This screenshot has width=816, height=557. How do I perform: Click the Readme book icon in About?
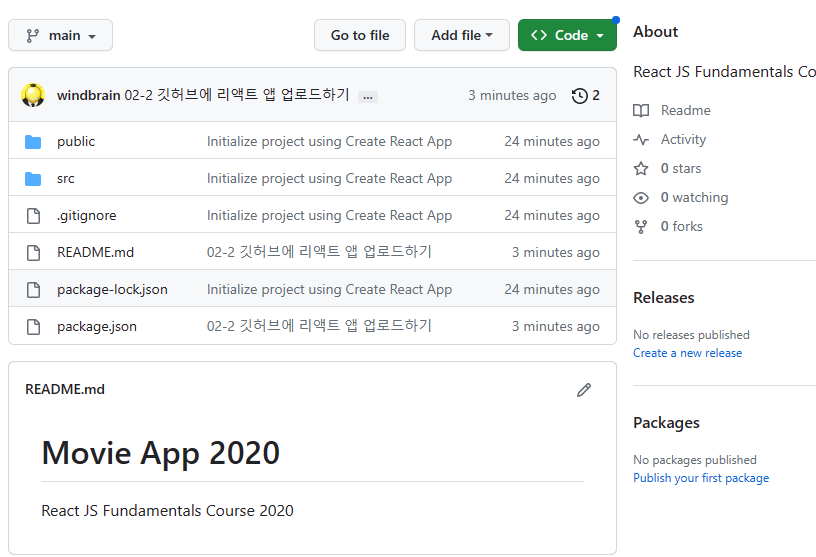pos(641,110)
